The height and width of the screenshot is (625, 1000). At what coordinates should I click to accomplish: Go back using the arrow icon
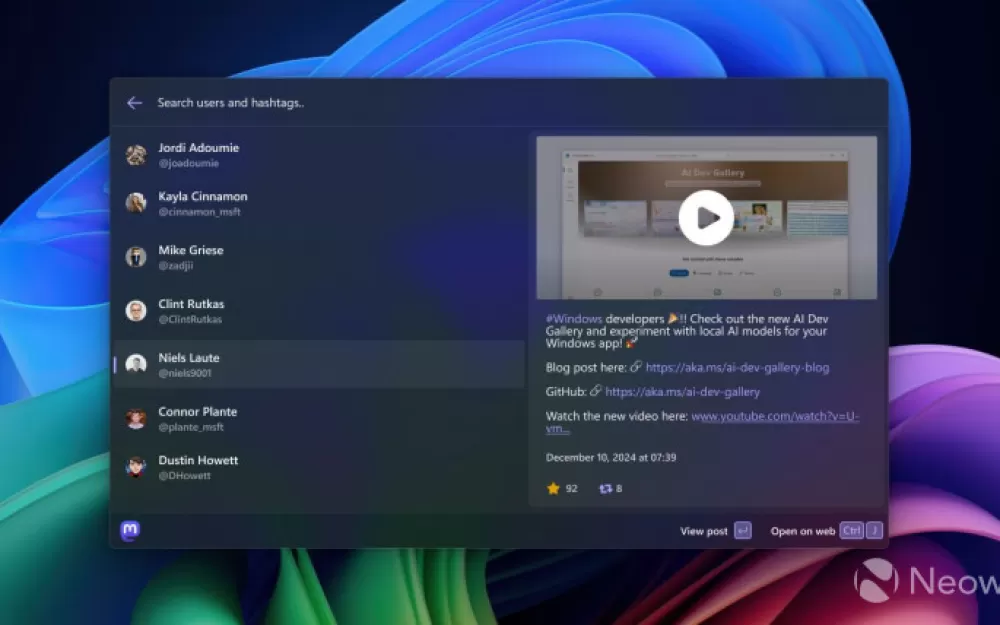point(134,103)
